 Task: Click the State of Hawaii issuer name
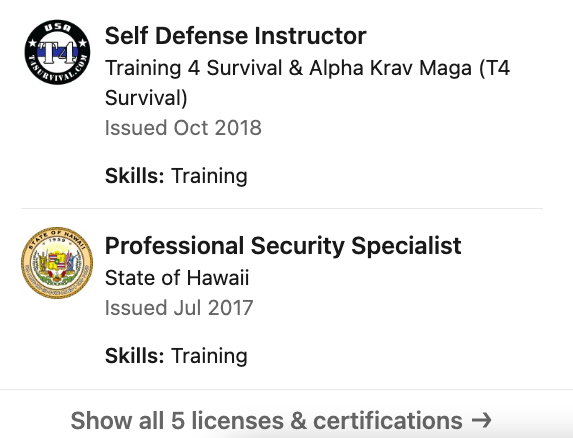177,278
